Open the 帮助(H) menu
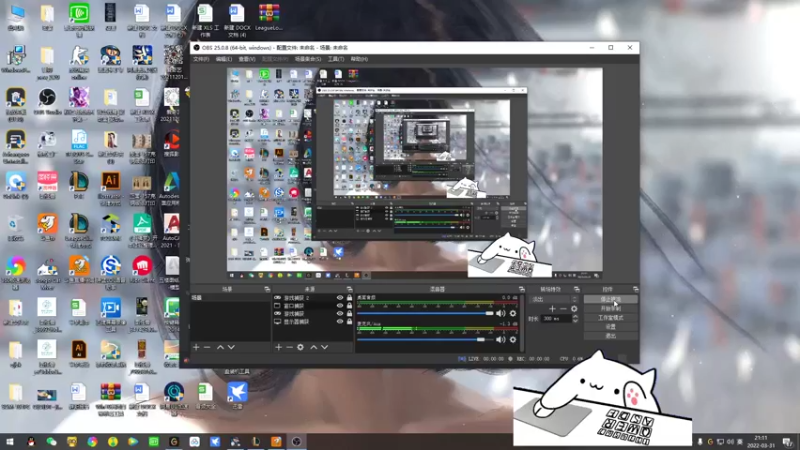800x450 pixels. pyautogui.click(x=359, y=59)
